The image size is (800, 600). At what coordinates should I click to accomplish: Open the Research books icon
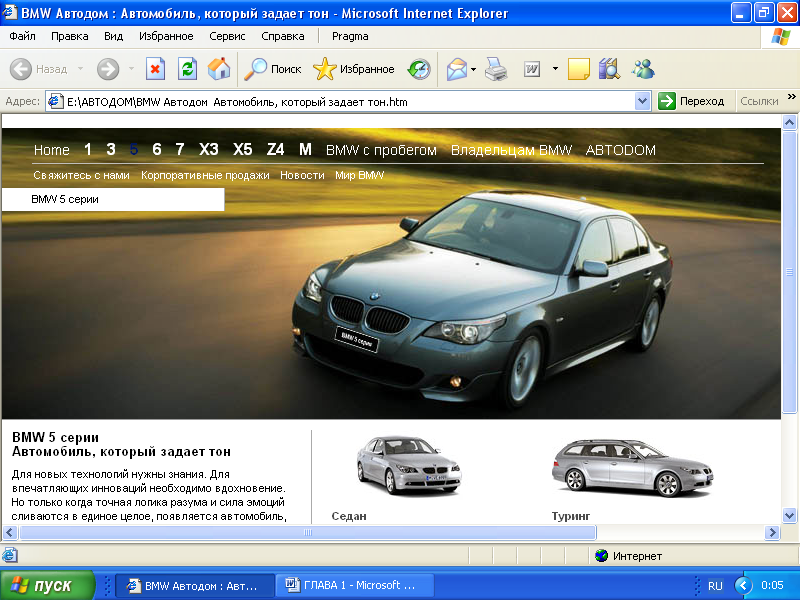tap(609, 69)
